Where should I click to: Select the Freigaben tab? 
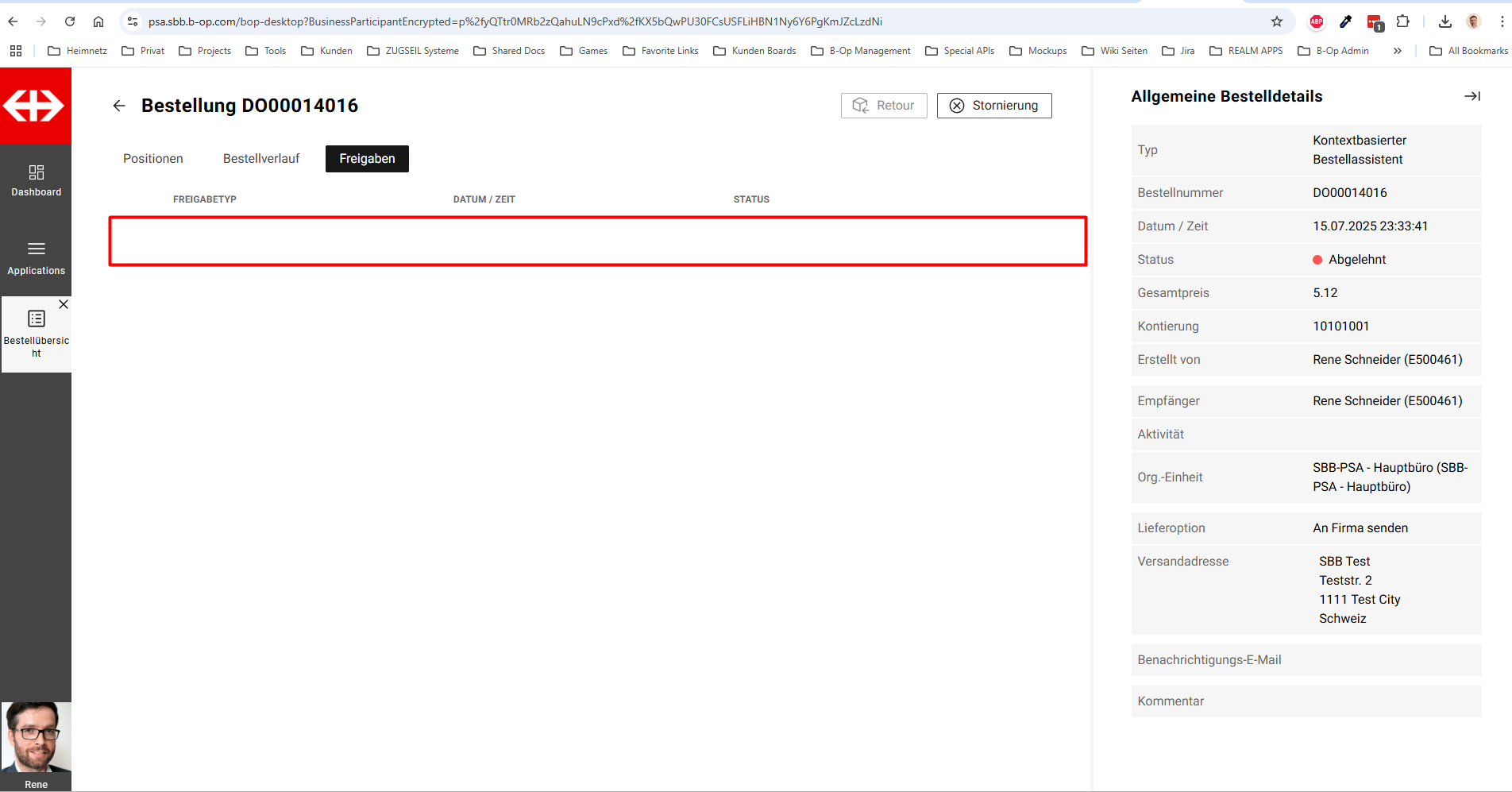pos(367,159)
